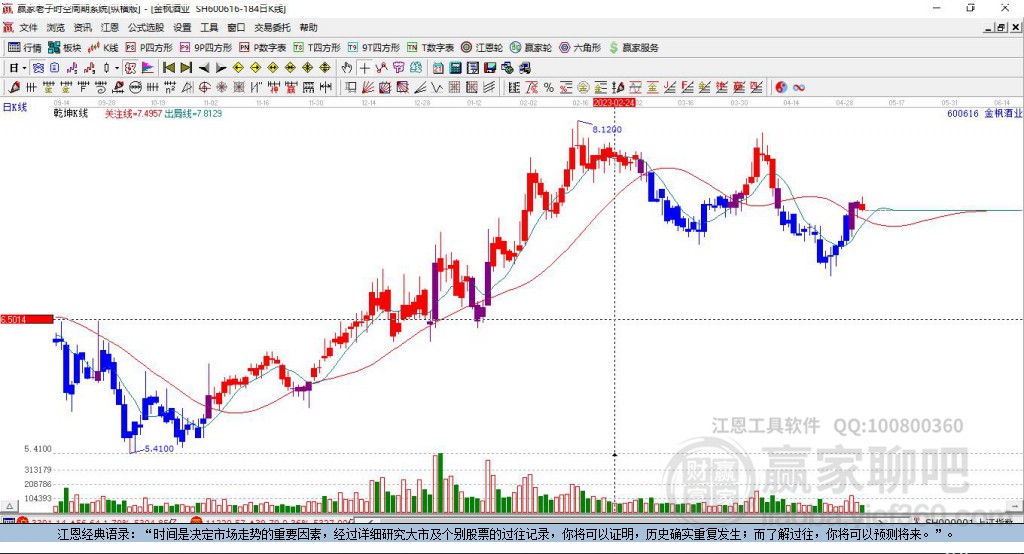Click the 关注线=7.4957 label
Viewport: 1024px width, 554px height.
tap(133, 114)
